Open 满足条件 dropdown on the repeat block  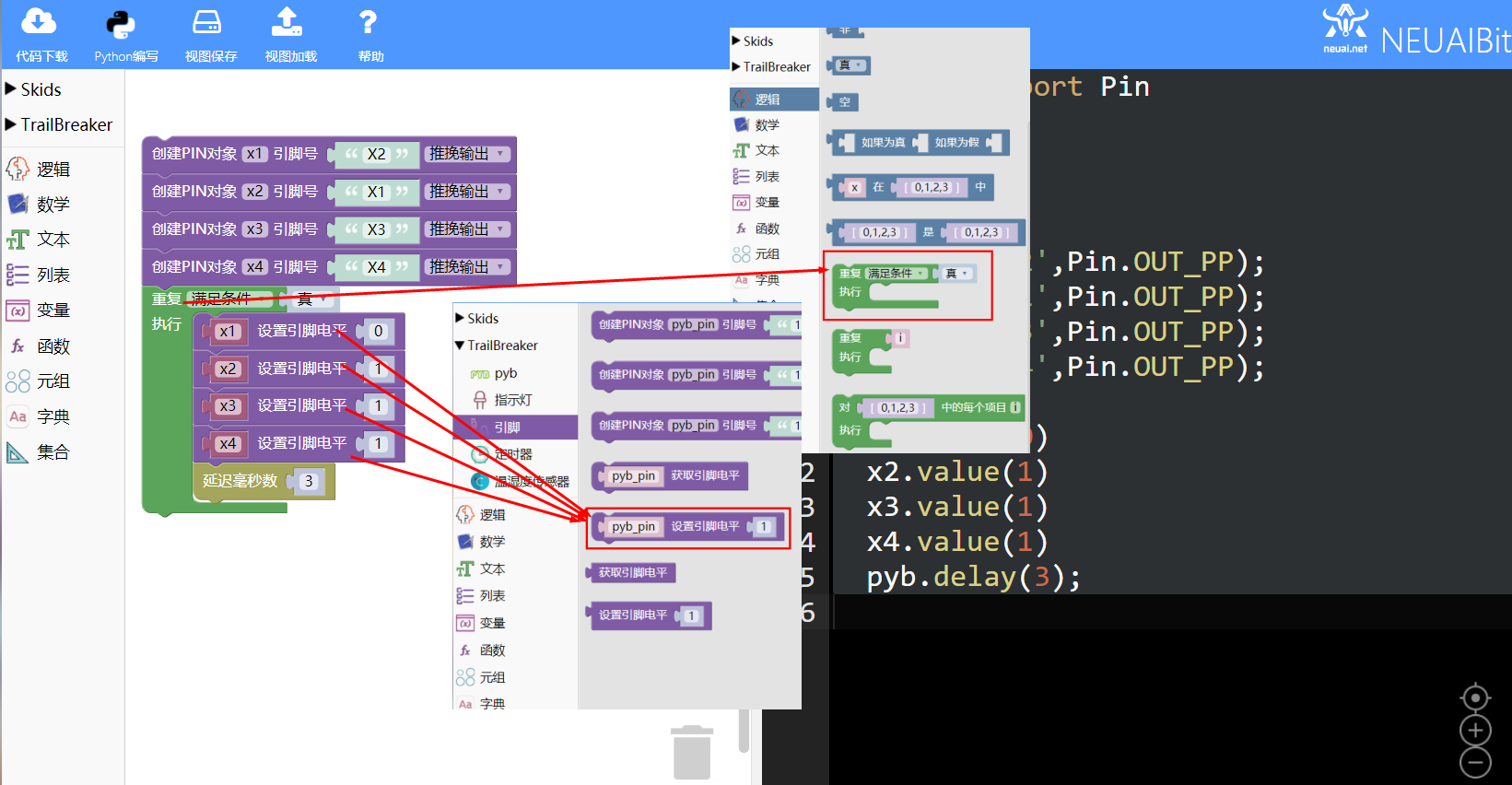point(230,299)
